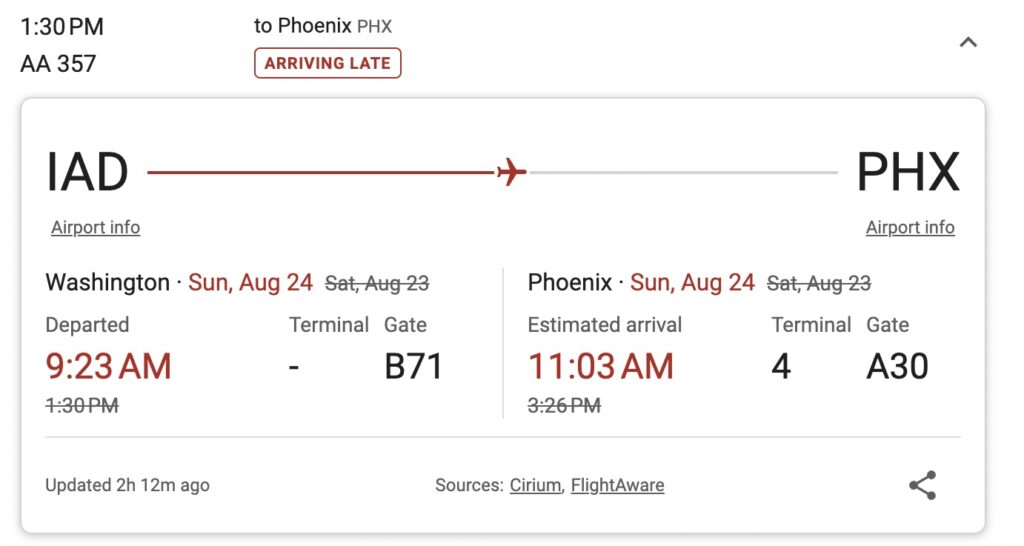Open the Cirium source link
The height and width of the screenshot is (546, 1024).
(x=536, y=485)
